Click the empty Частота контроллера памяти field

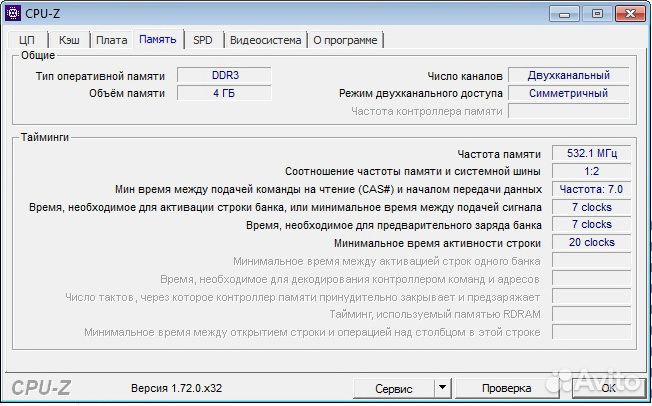569,111
